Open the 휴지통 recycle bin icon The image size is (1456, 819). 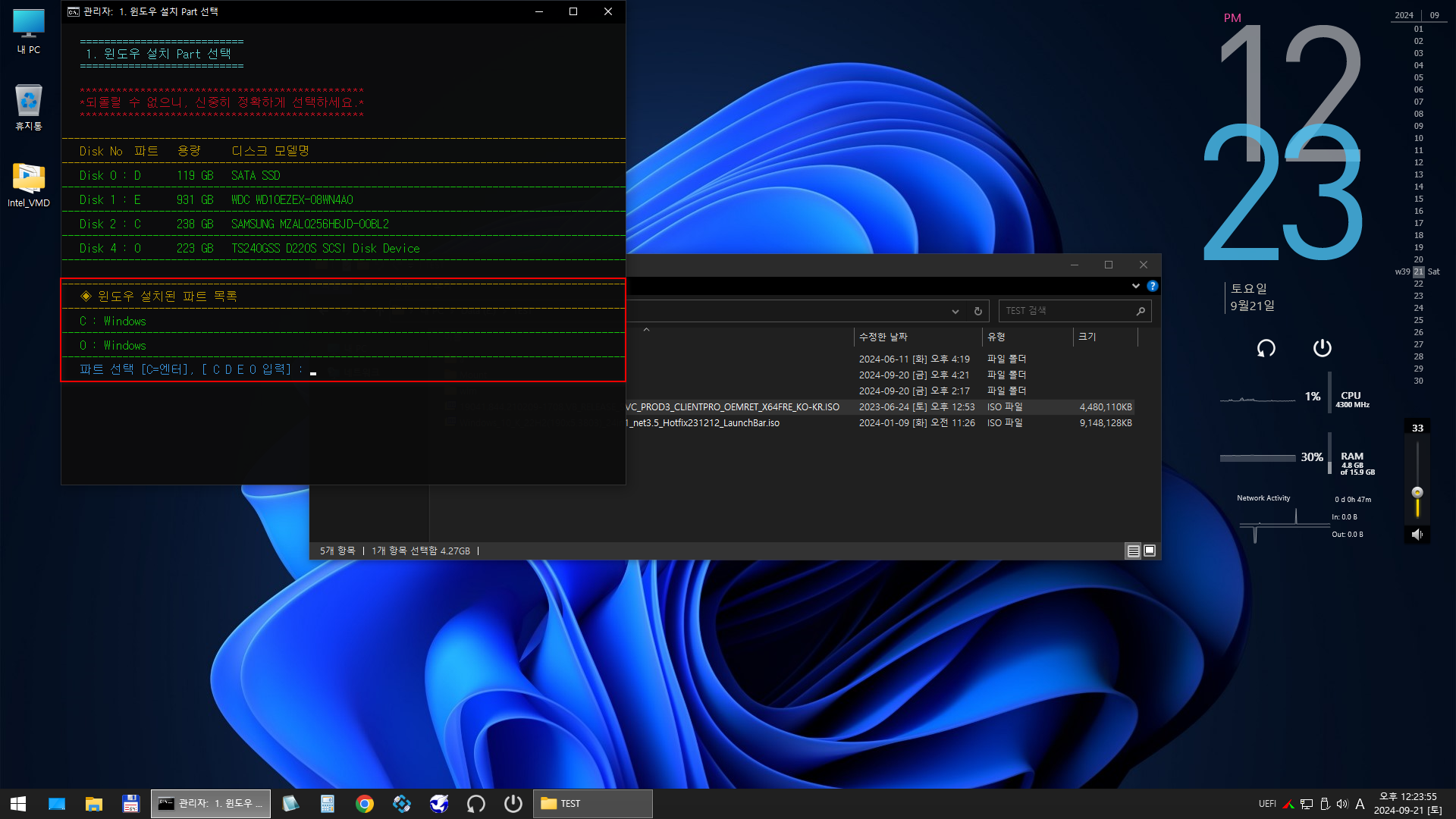(x=29, y=107)
